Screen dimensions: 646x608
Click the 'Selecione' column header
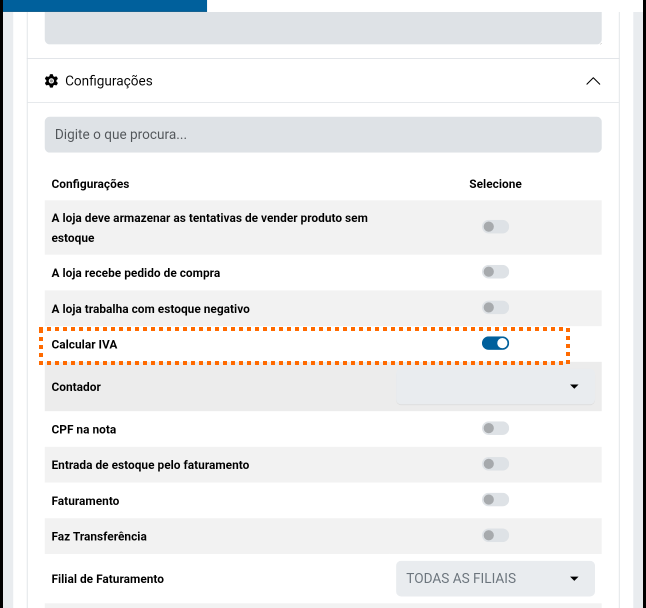click(x=495, y=184)
